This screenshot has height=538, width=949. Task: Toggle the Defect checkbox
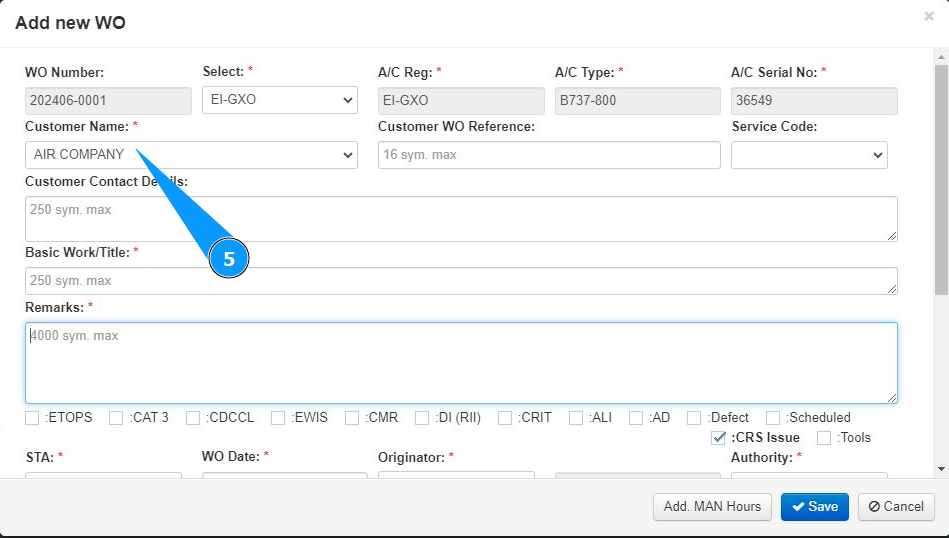click(694, 418)
